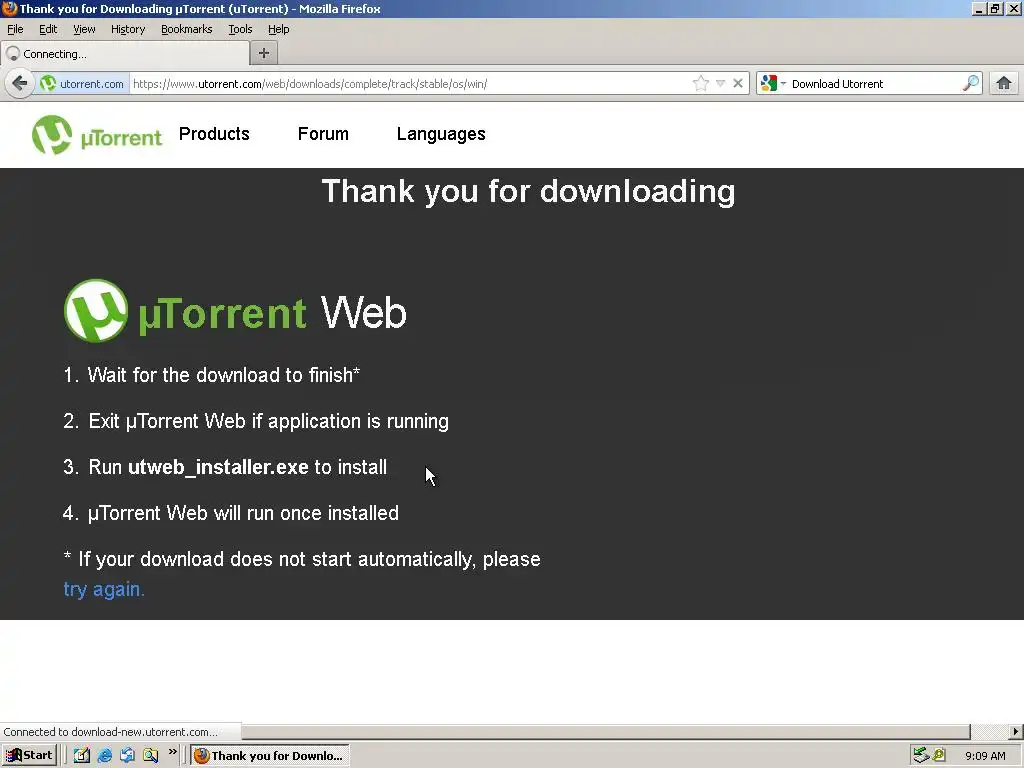
Task: Open the Languages navigation item
Action: pyautogui.click(x=441, y=134)
